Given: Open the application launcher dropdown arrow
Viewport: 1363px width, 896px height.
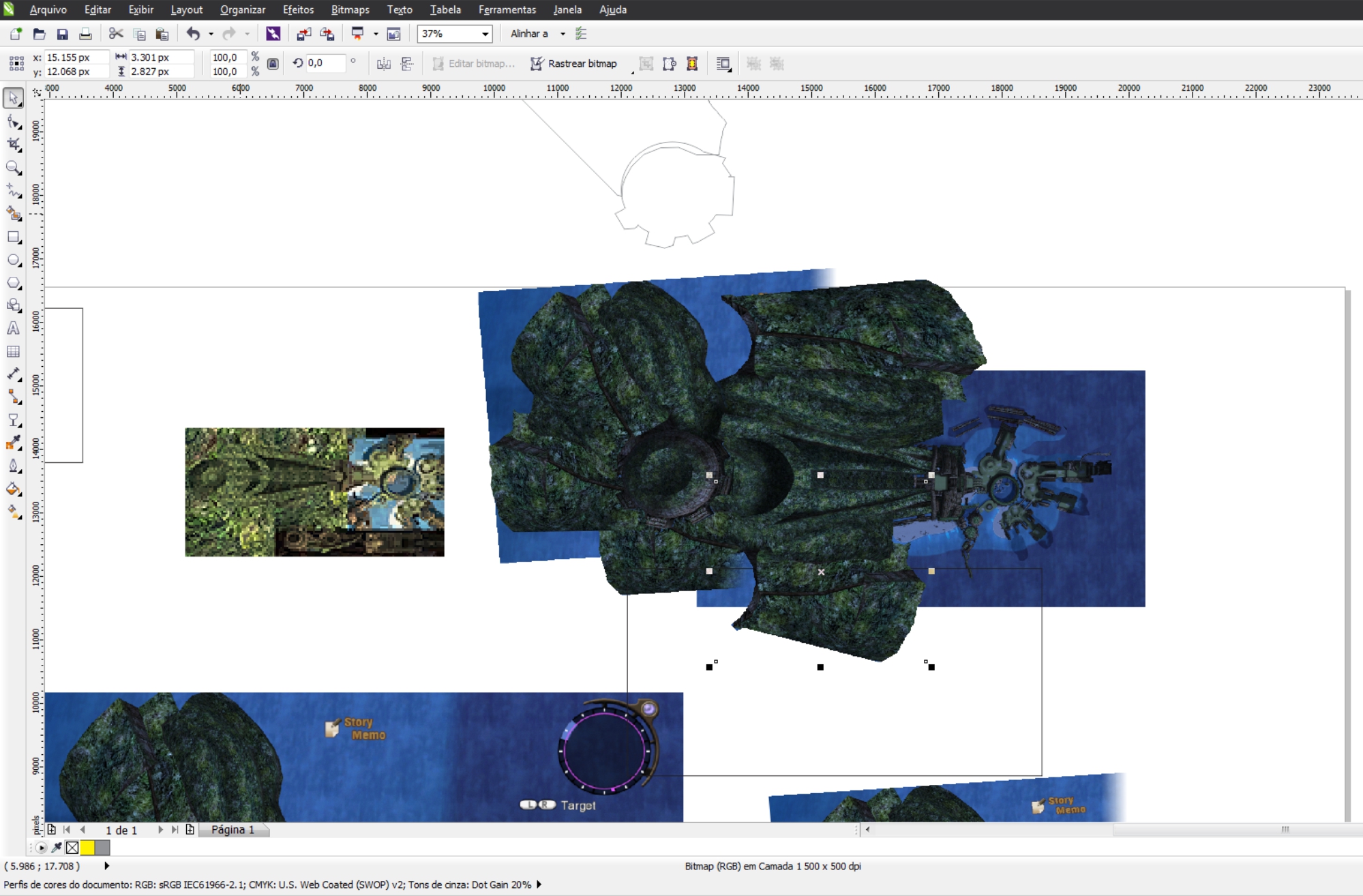Looking at the screenshot, I should click(x=376, y=33).
